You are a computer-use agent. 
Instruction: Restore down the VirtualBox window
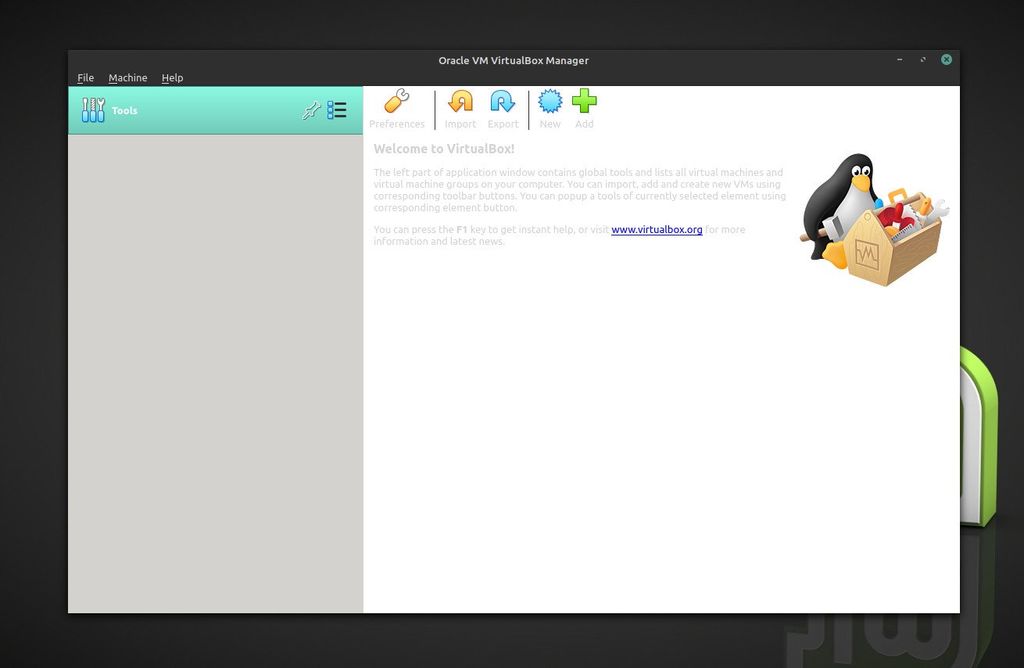(x=922, y=60)
